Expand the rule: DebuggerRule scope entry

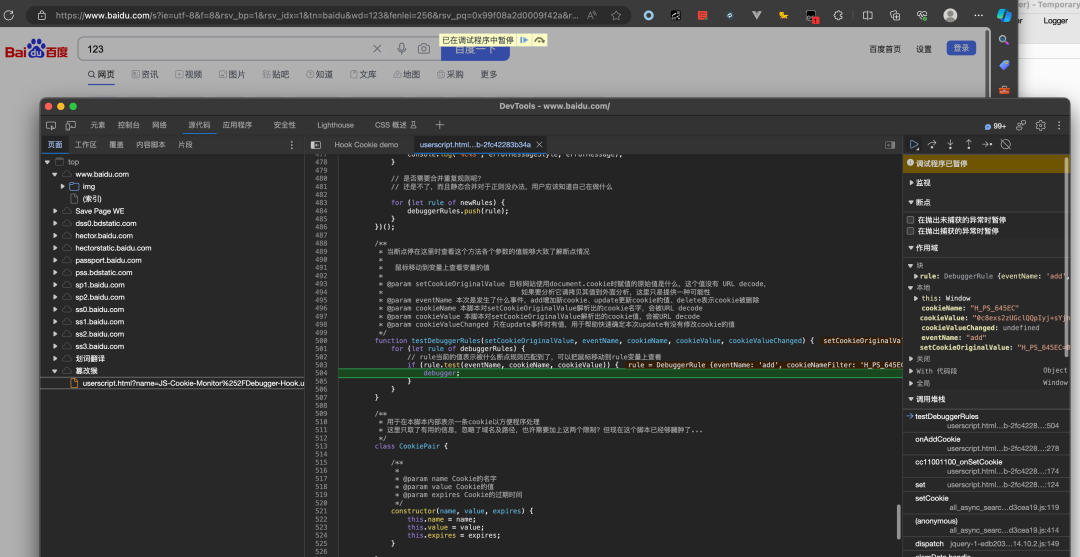coord(916,276)
